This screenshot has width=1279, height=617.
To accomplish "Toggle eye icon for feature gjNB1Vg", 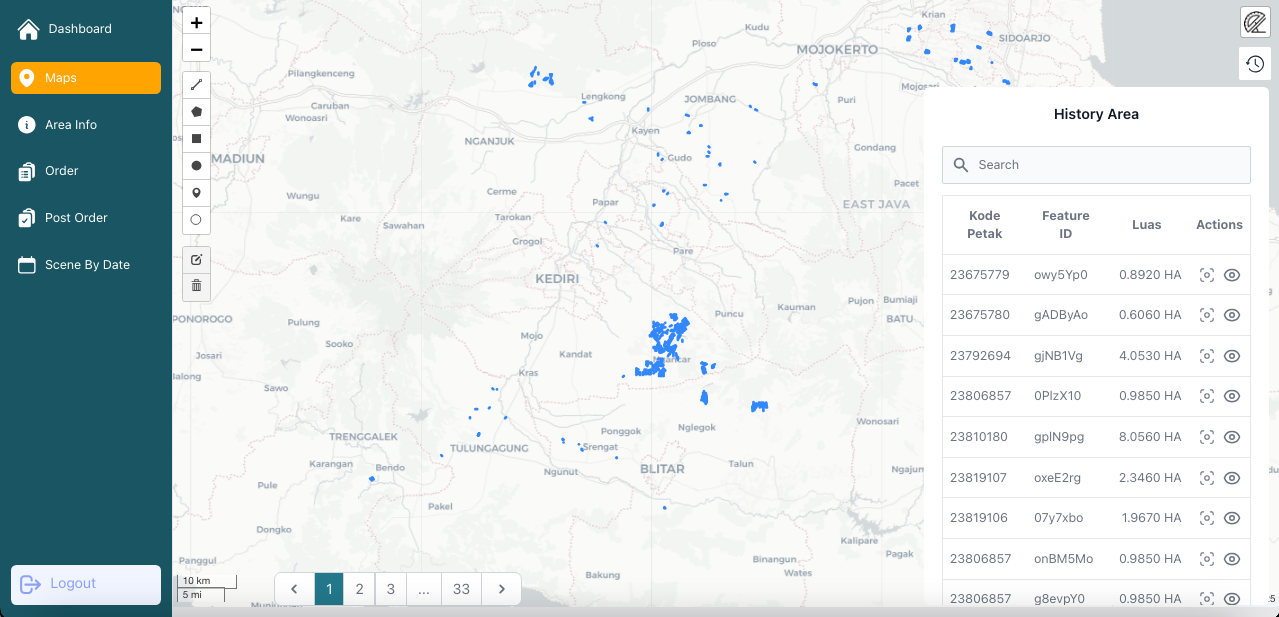I will click(x=1232, y=356).
